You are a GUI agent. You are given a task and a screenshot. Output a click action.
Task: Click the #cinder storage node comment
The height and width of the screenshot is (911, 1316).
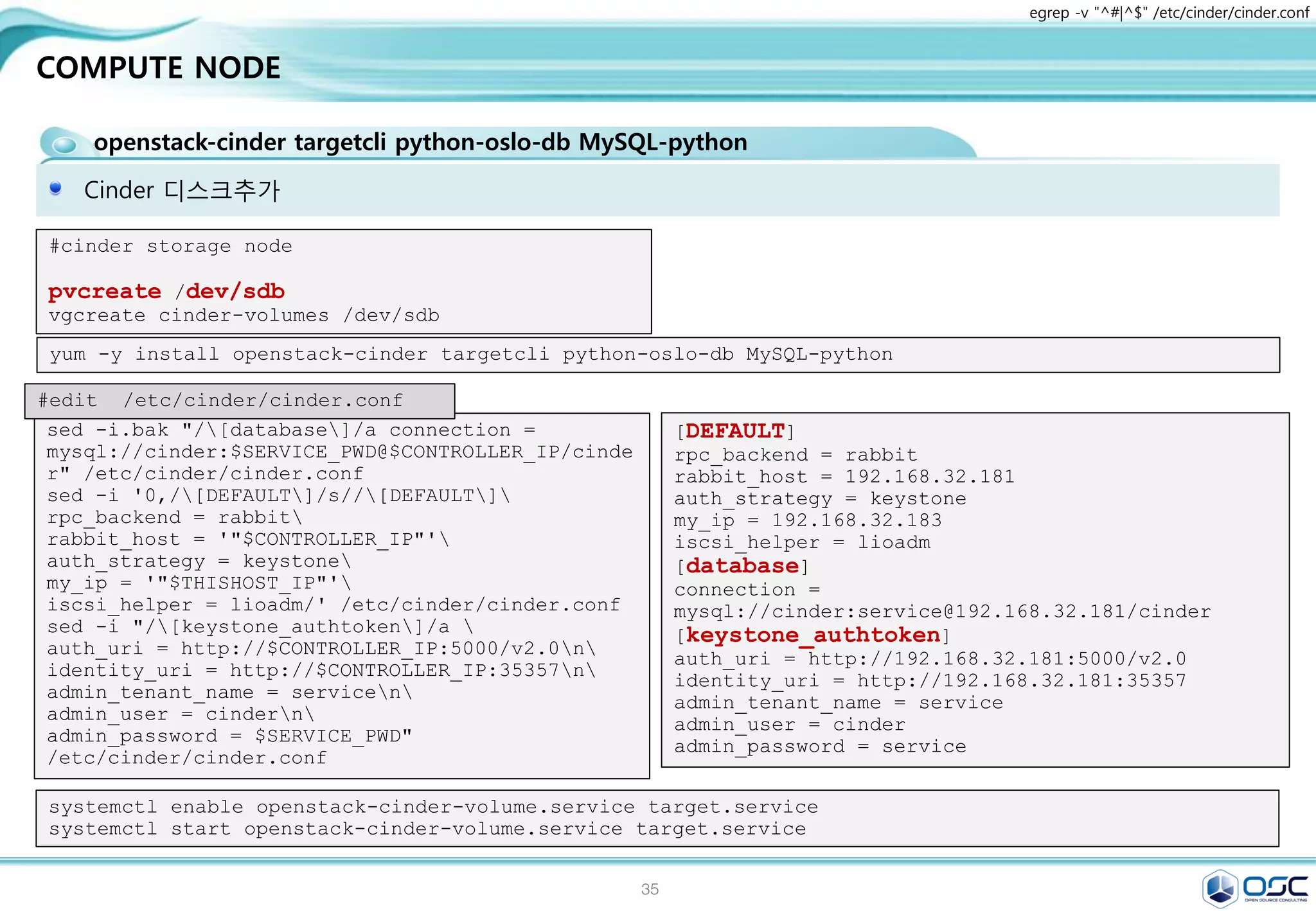pos(171,246)
